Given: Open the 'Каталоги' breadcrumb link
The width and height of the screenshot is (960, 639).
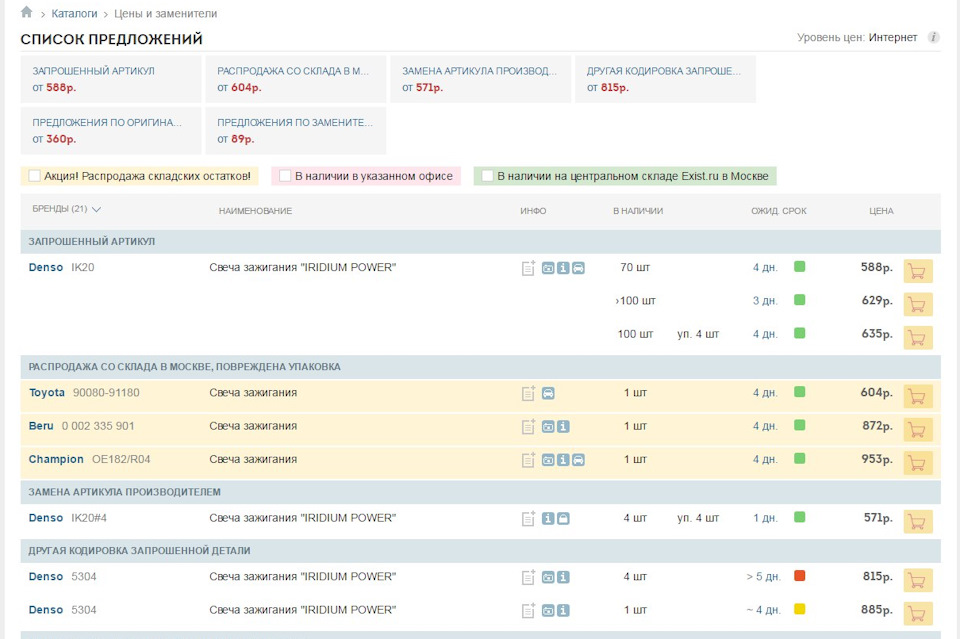Looking at the screenshot, I should pyautogui.click(x=74, y=13).
